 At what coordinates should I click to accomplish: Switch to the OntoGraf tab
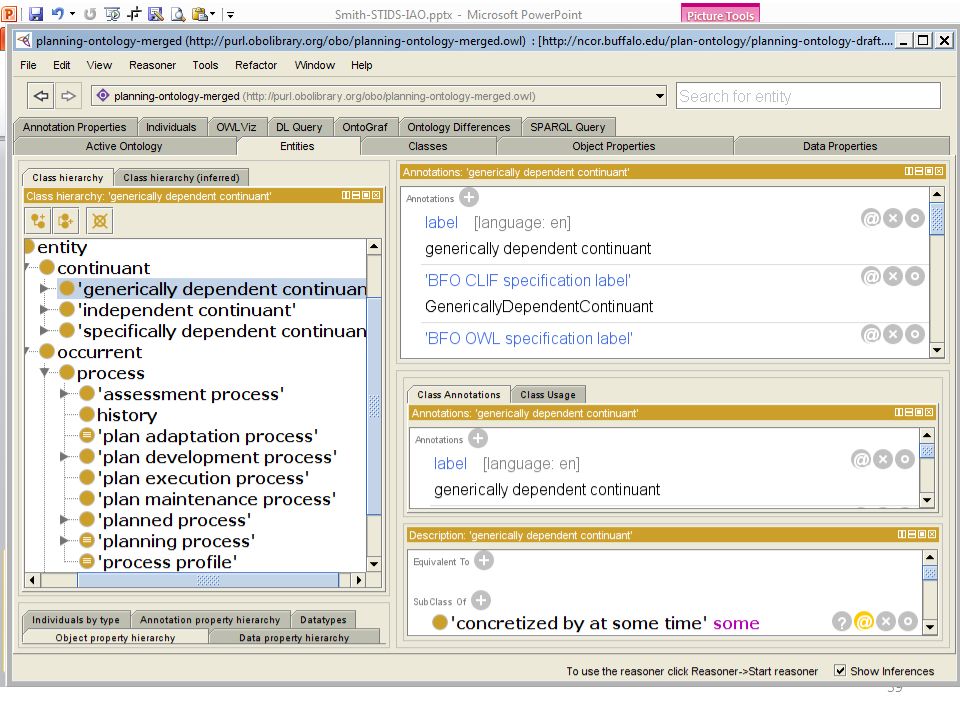(x=365, y=127)
